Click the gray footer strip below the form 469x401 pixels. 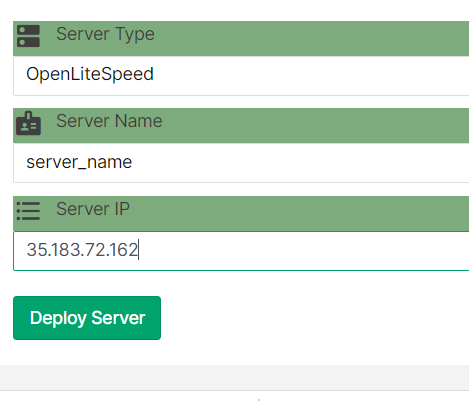pyautogui.click(x=234, y=377)
